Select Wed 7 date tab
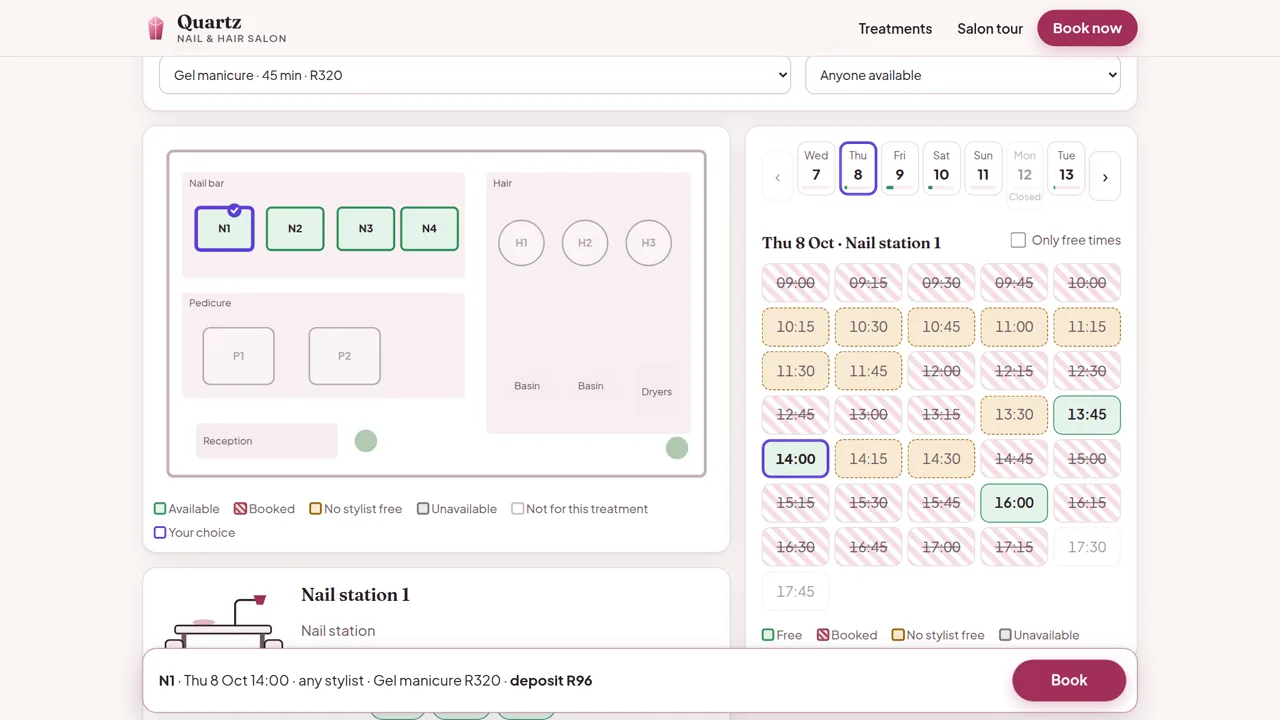Viewport: 1280px width, 720px height. tap(816, 168)
